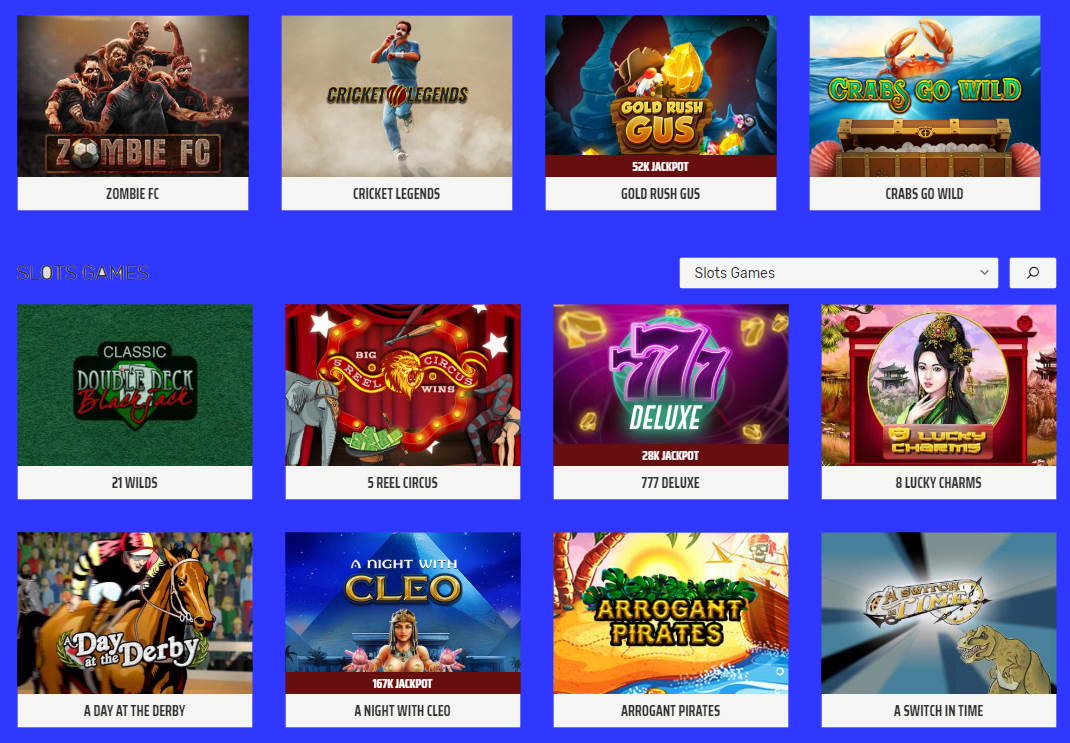This screenshot has height=743, width=1070.
Task: Select the 5 Reel Circus title link
Action: [403, 483]
